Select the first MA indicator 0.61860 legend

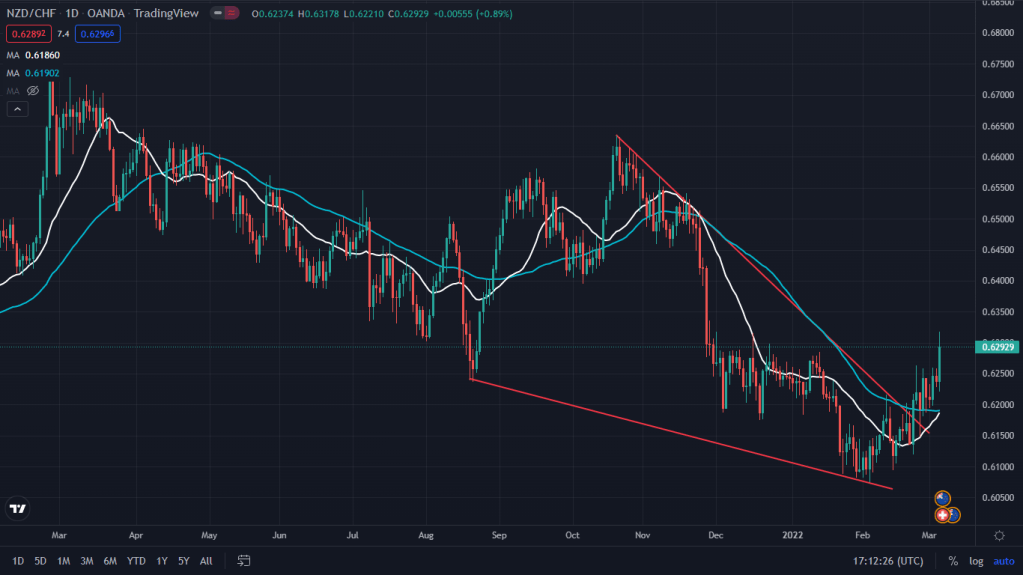pyautogui.click(x=33, y=55)
